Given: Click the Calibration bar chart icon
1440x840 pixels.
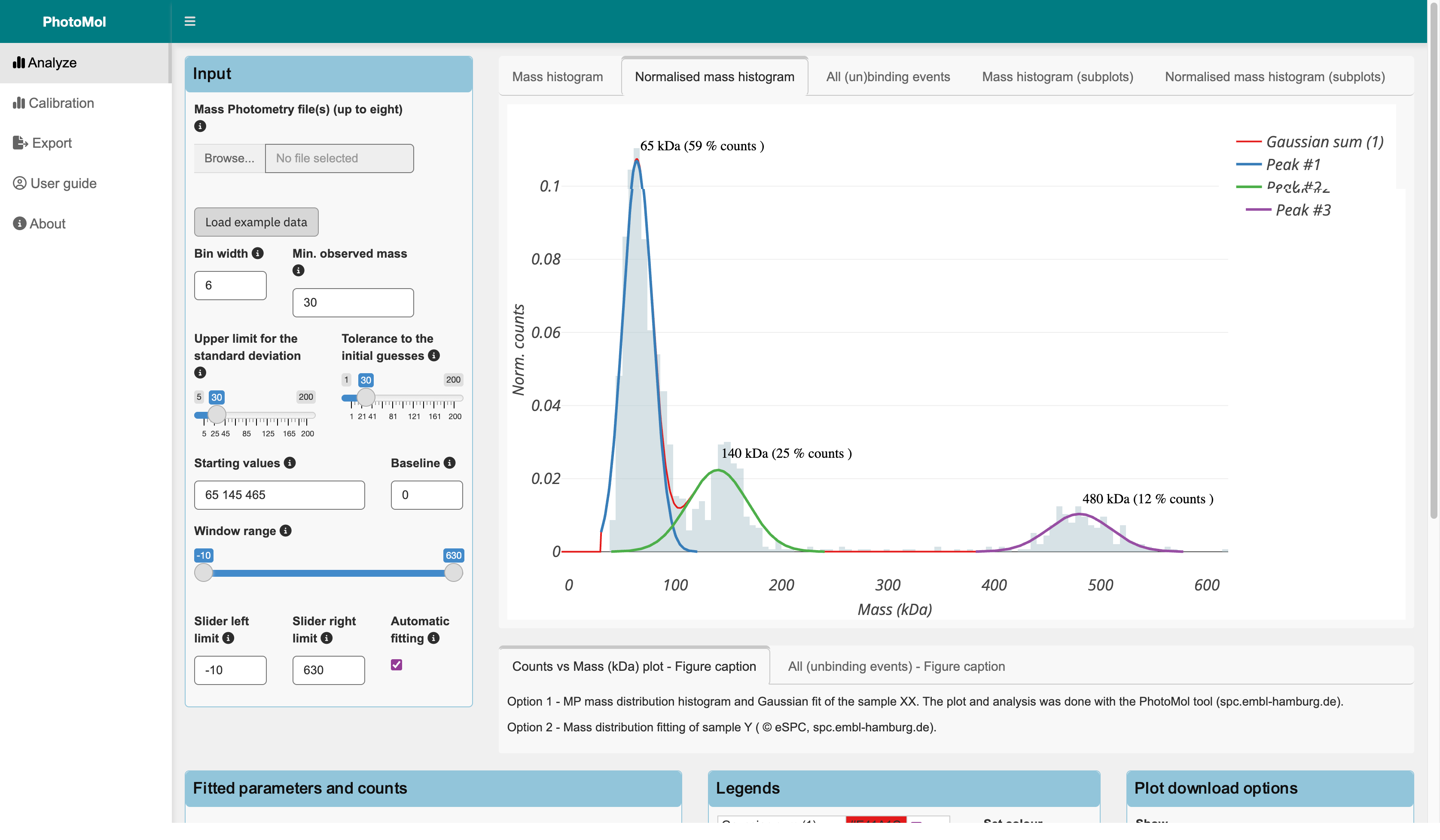Looking at the screenshot, I should [x=19, y=103].
